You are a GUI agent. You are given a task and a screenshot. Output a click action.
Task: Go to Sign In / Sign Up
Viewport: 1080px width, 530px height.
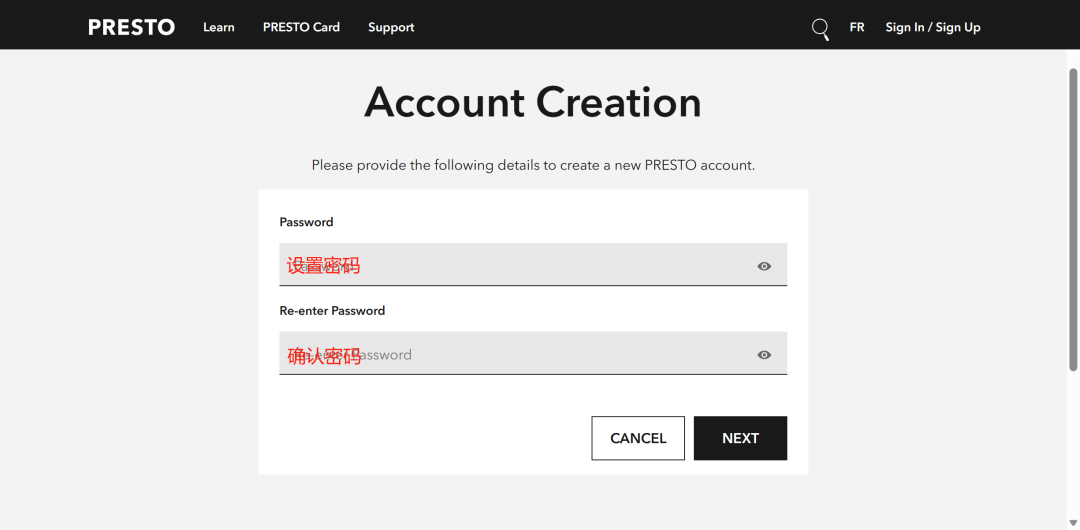pyautogui.click(x=933, y=28)
